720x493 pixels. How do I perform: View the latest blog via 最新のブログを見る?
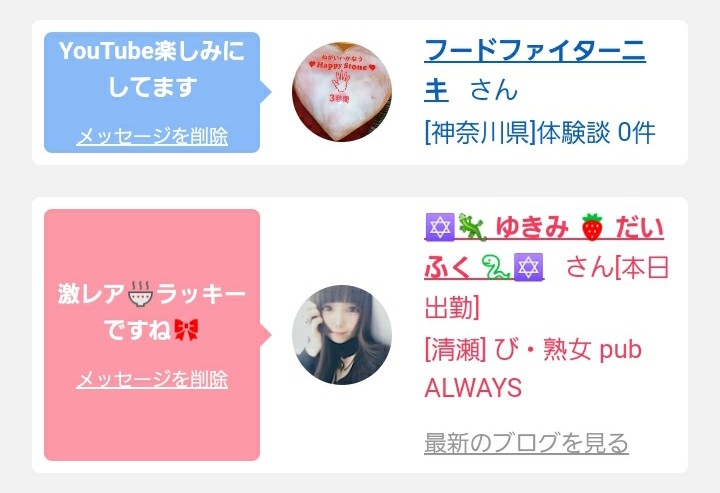pos(526,443)
